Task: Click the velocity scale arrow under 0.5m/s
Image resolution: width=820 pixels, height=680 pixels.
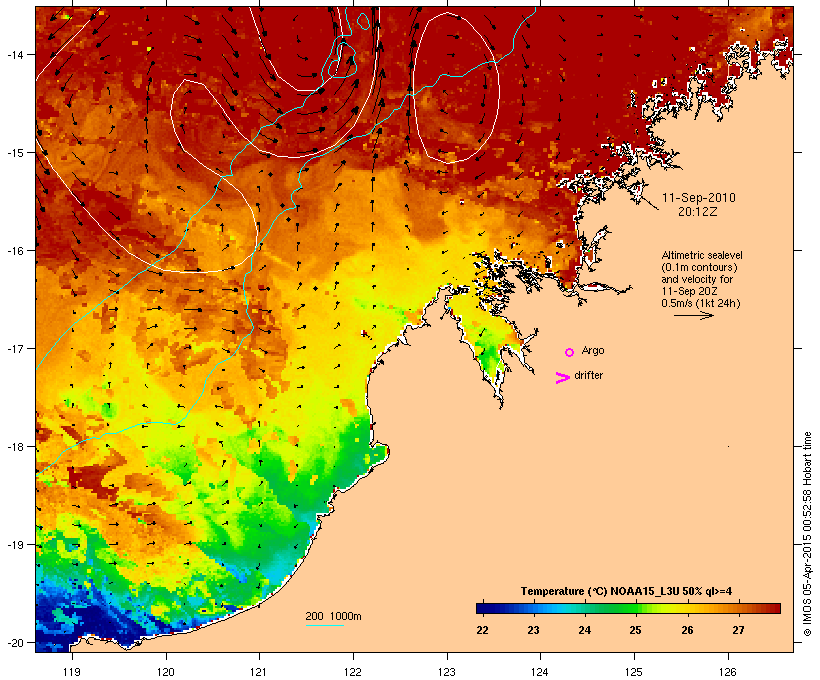Action: click(693, 315)
